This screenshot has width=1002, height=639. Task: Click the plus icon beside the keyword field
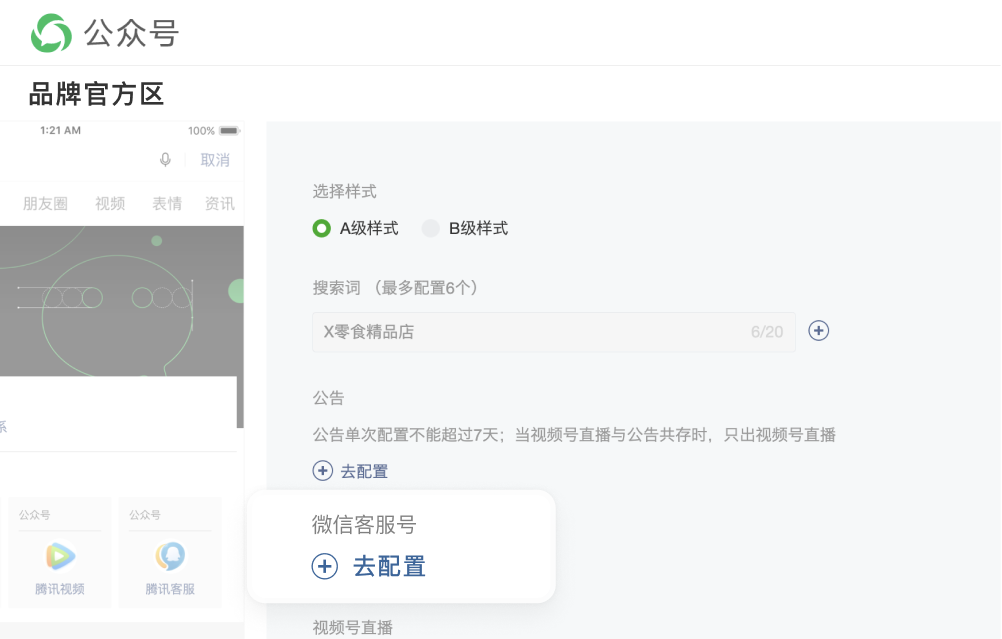click(x=818, y=330)
